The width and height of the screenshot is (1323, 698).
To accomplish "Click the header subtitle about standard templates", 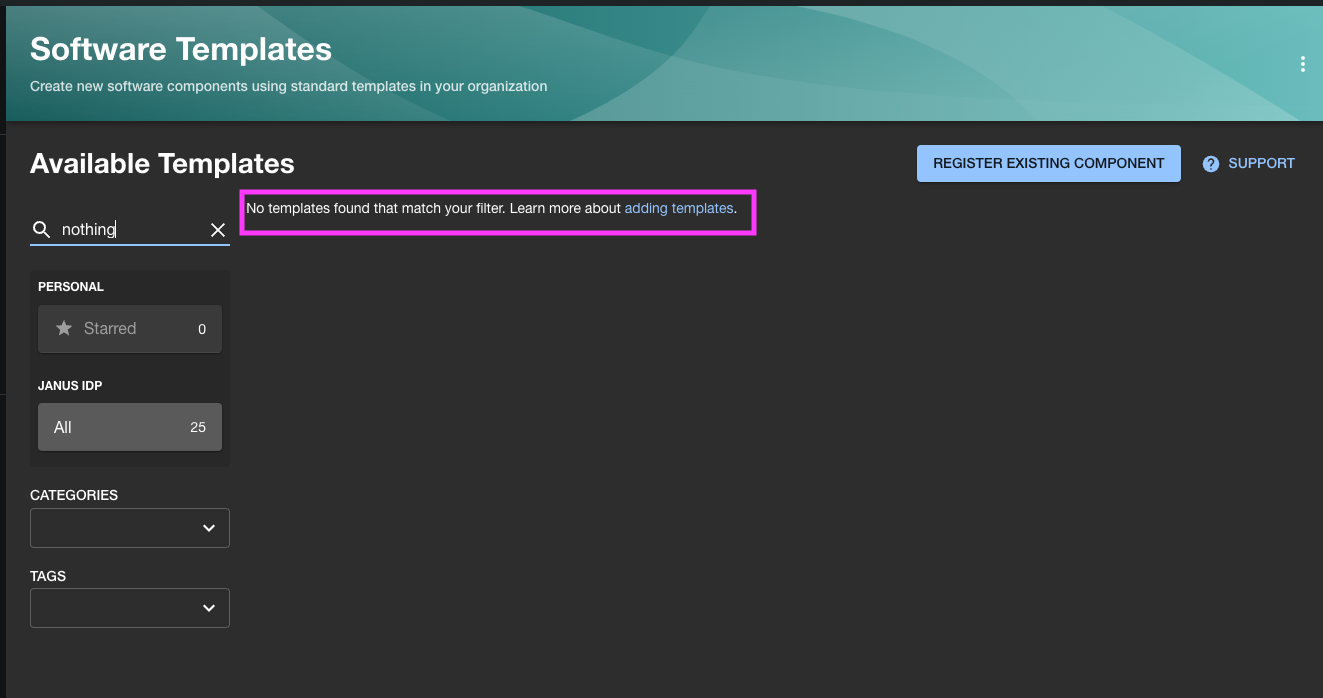I will point(289,86).
